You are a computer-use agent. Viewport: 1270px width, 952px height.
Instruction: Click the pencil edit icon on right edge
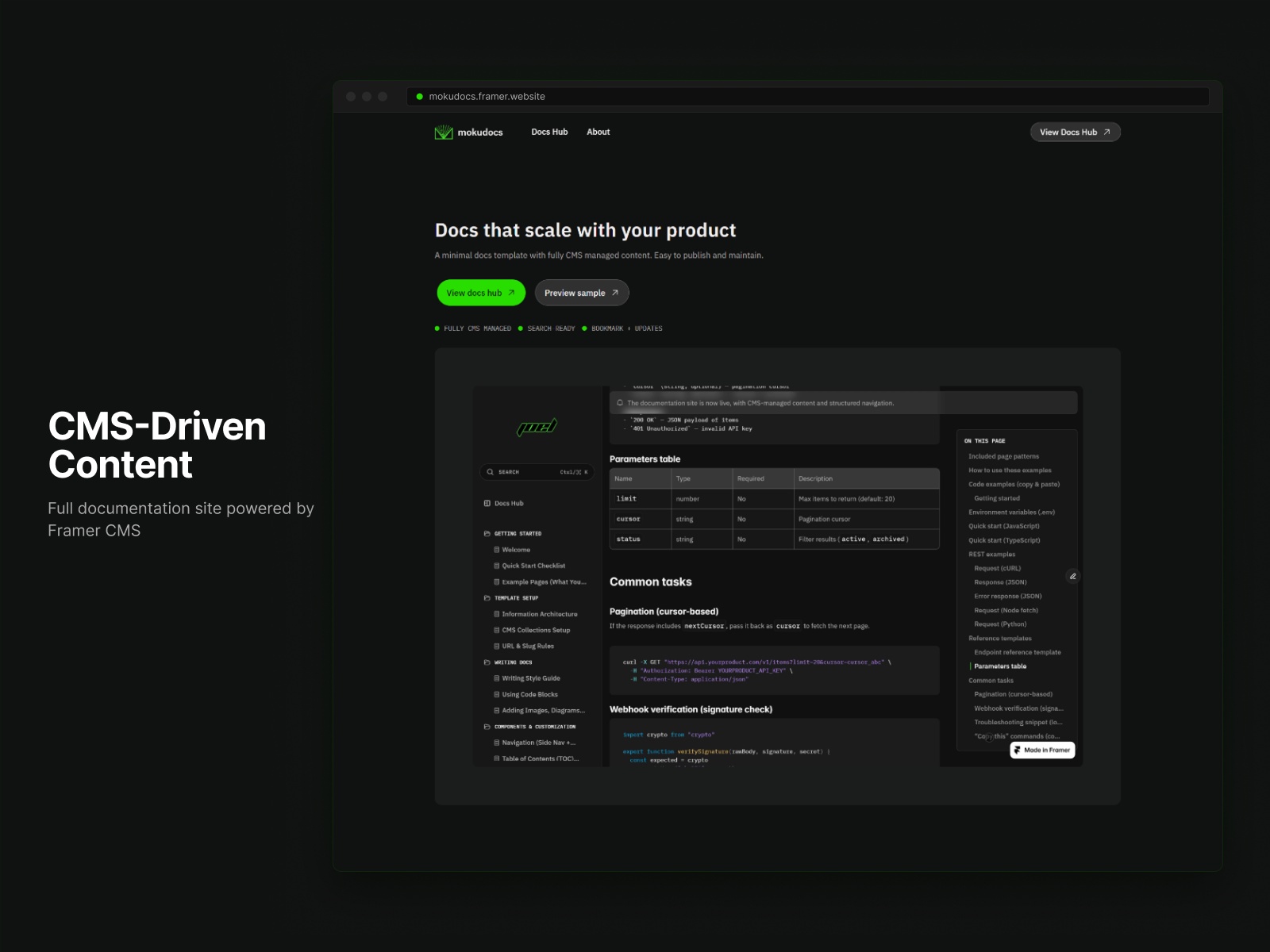pyautogui.click(x=1073, y=577)
